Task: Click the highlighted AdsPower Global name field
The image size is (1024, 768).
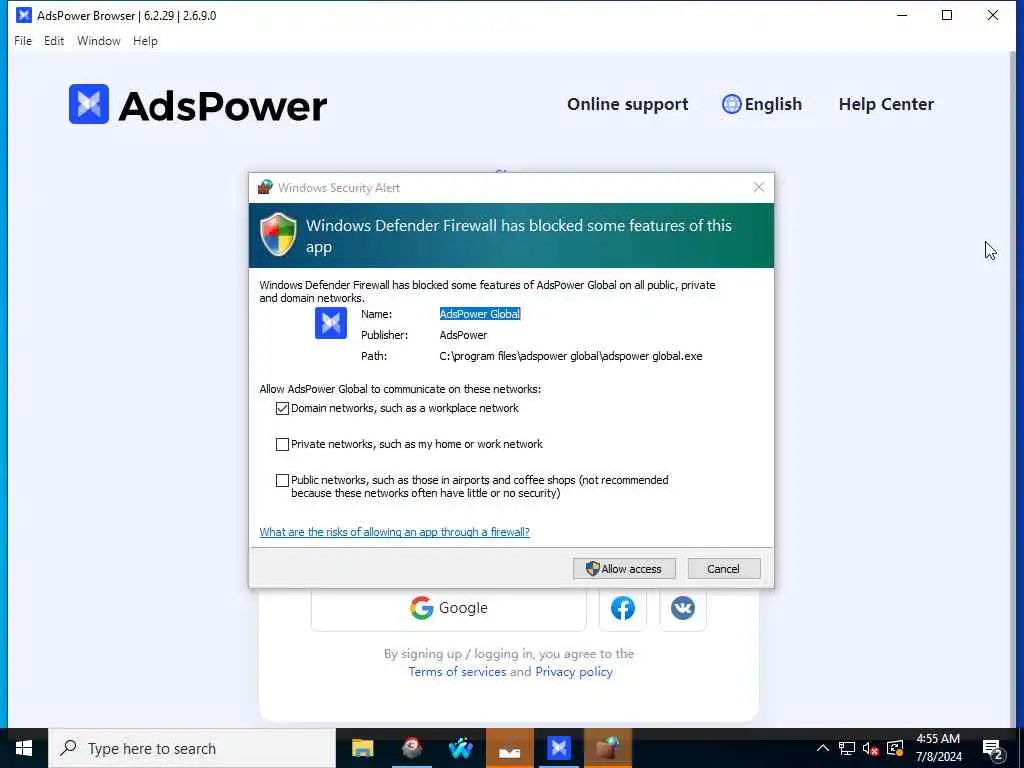Action: point(480,314)
